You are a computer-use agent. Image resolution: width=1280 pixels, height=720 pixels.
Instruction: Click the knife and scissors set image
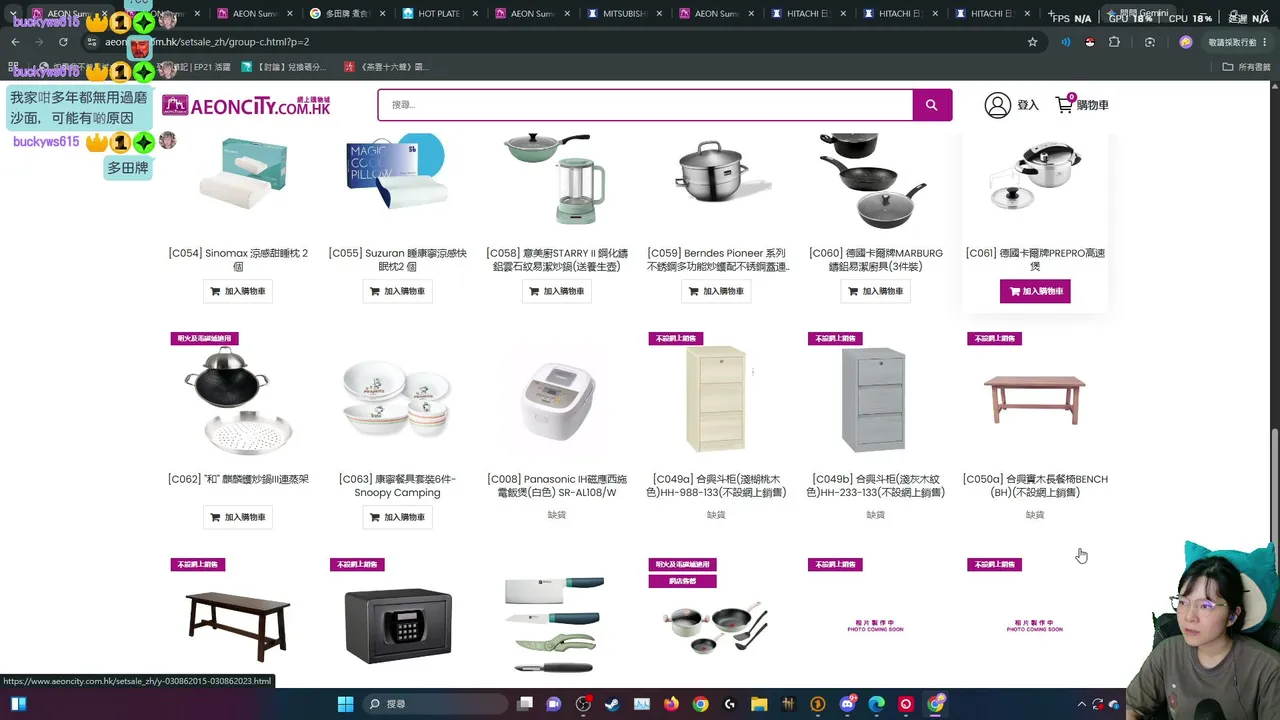557,626
